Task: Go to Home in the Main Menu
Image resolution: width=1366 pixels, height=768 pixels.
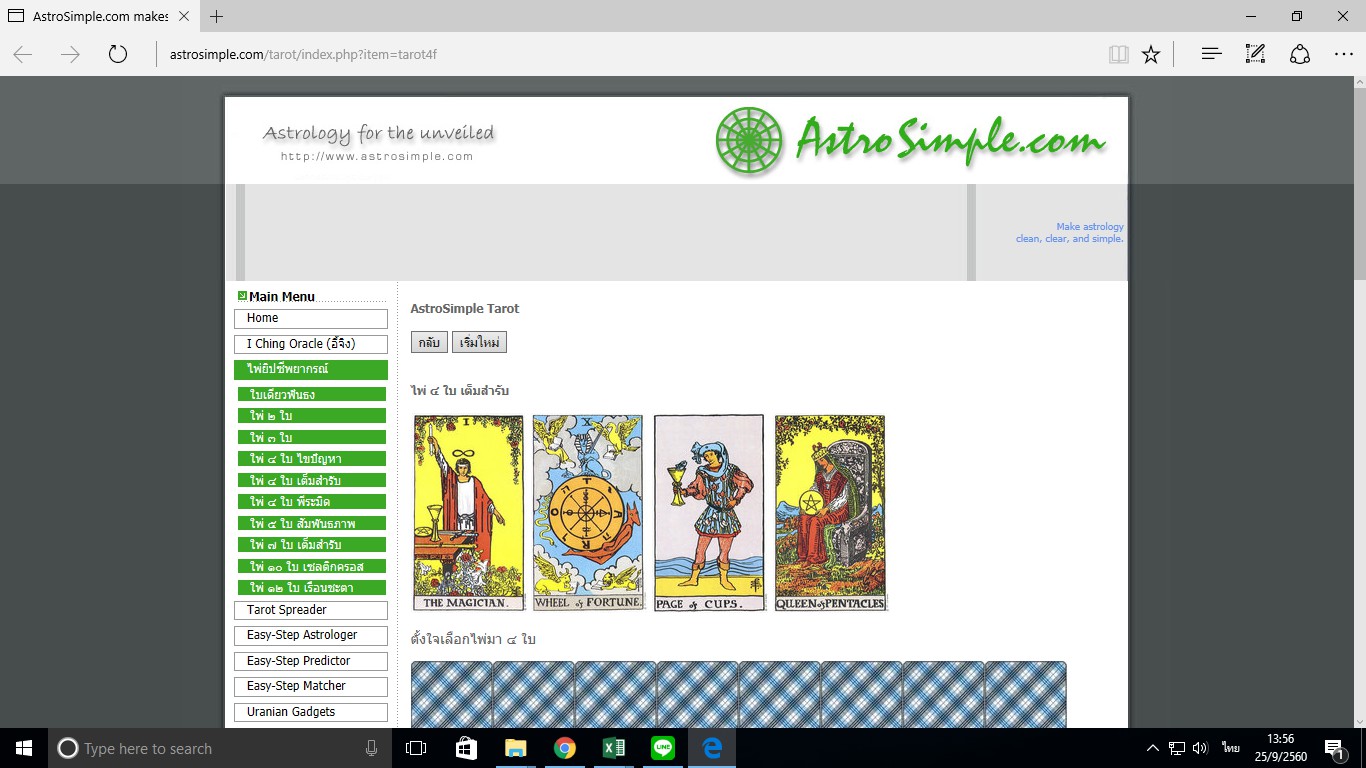Action: point(311,318)
